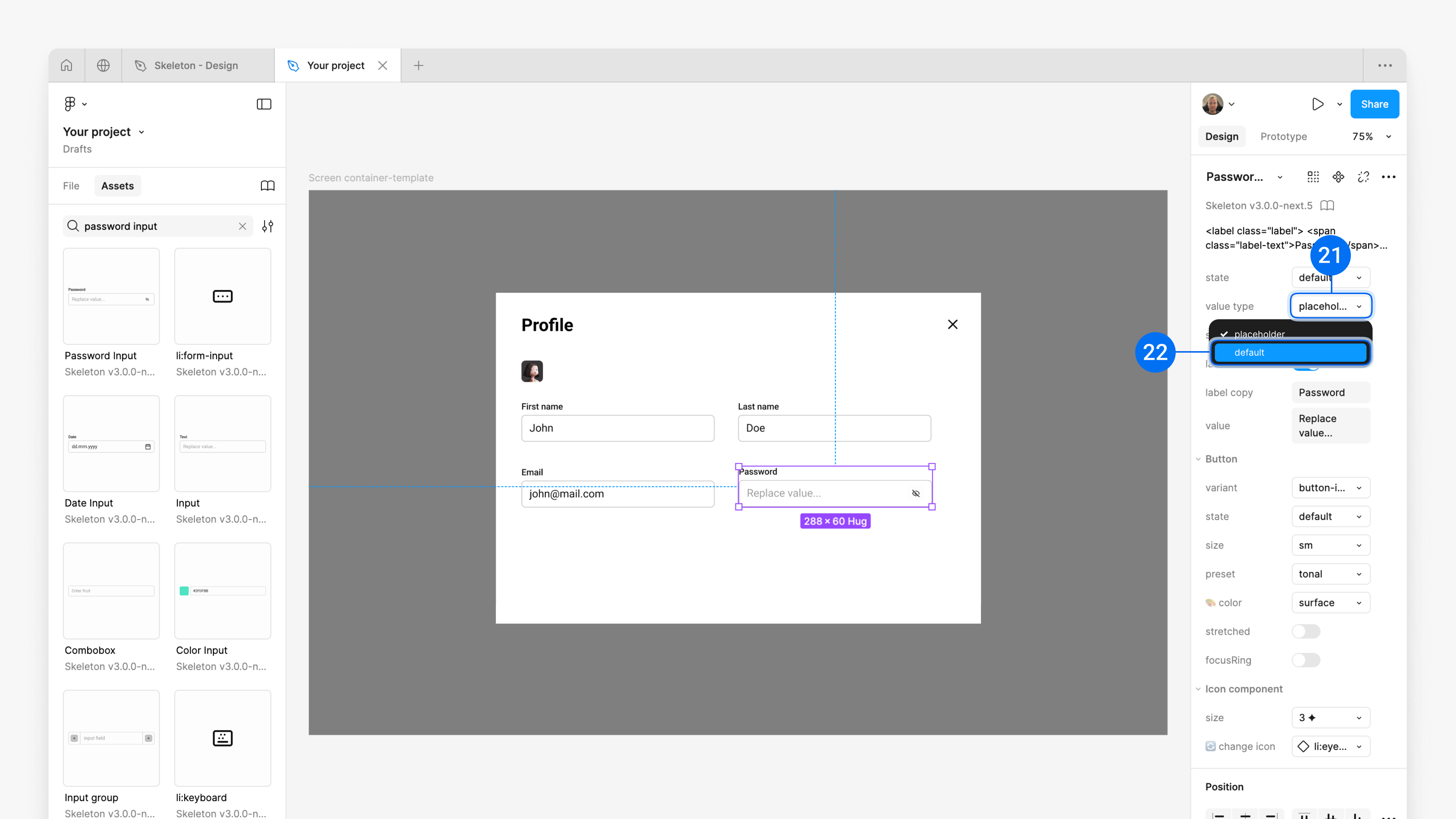Click the blue Share button
This screenshot has height=819, width=1456.
coord(1374,104)
